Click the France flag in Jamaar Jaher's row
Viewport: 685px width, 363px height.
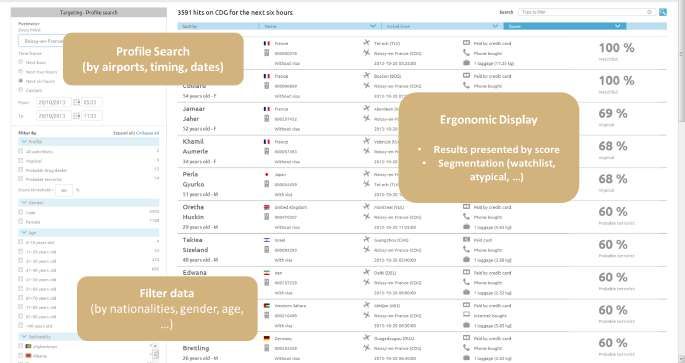tap(266, 109)
